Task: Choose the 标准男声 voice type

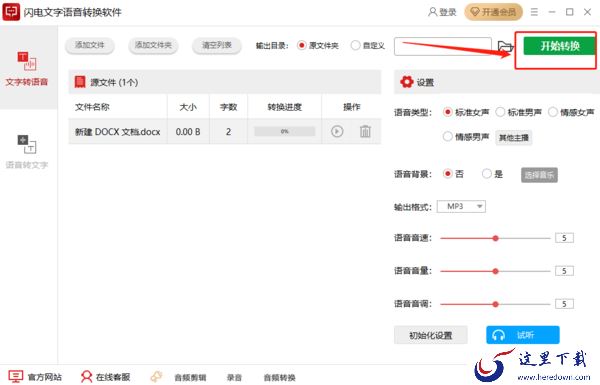Action: (500, 112)
